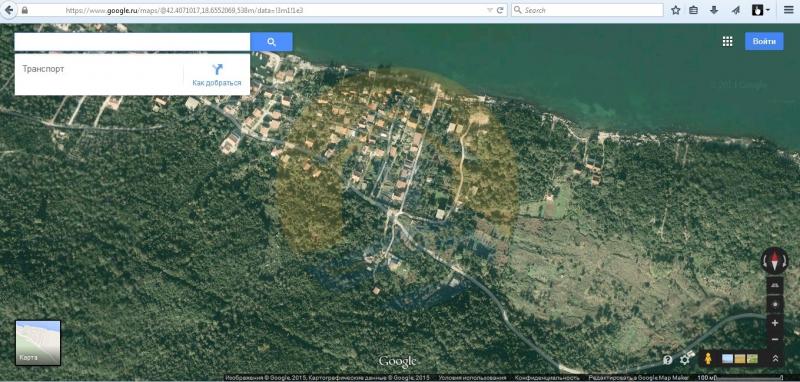
Task: Toggle the tilt view button
Action: pos(775,285)
